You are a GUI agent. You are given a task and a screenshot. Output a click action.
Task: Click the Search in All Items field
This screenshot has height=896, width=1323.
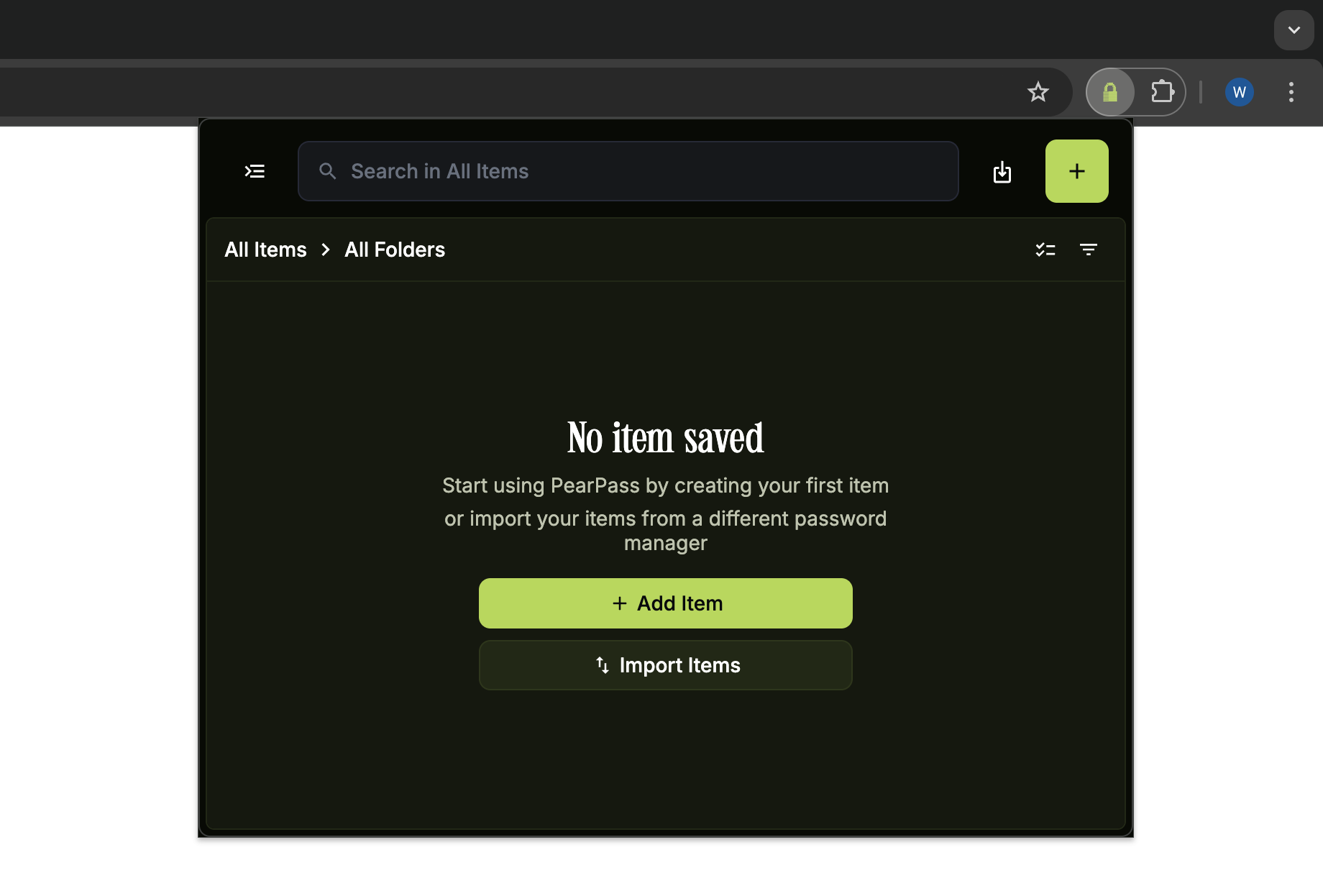click(628, 171)
